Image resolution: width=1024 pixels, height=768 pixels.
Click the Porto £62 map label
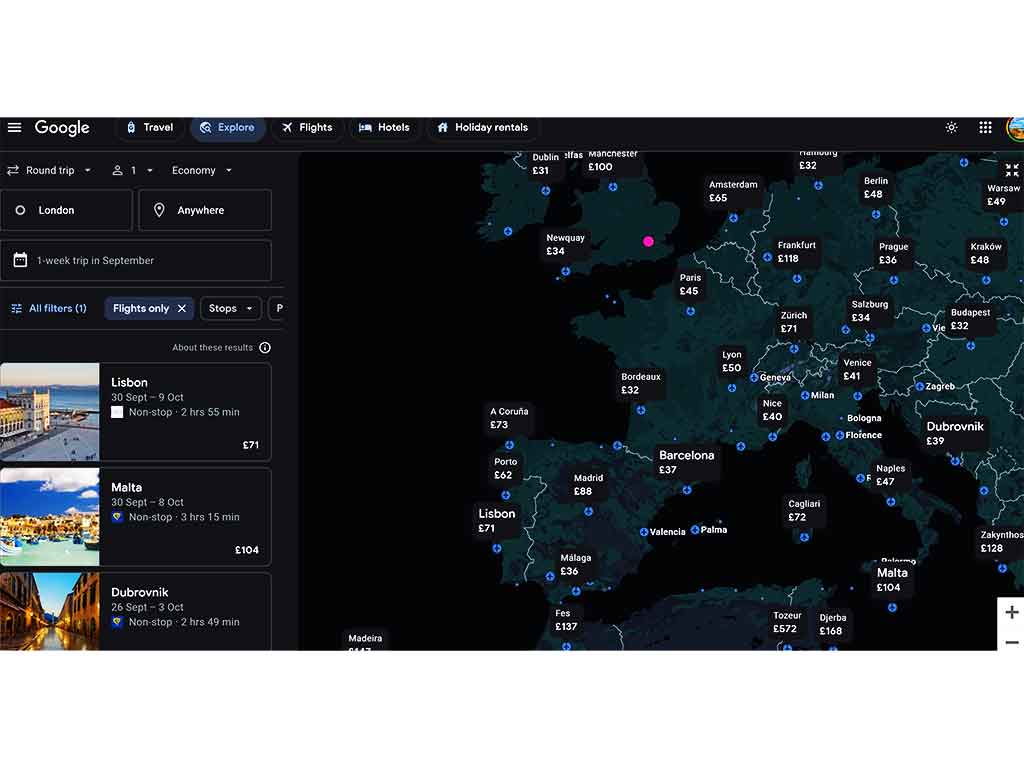(505, 468)
